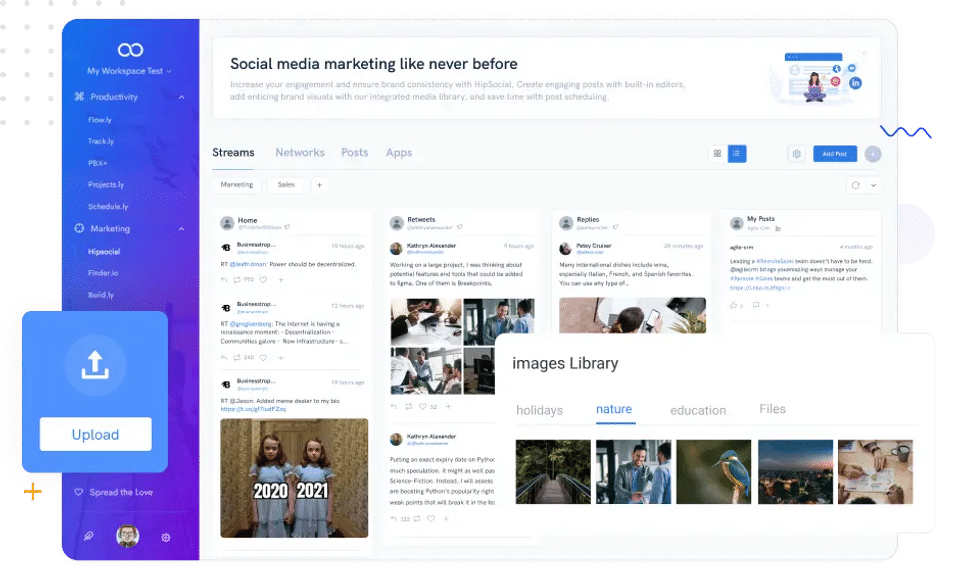Pick the forest bridge thumbnail
Viewport: 960px width, 578px height.
(553, 472)
